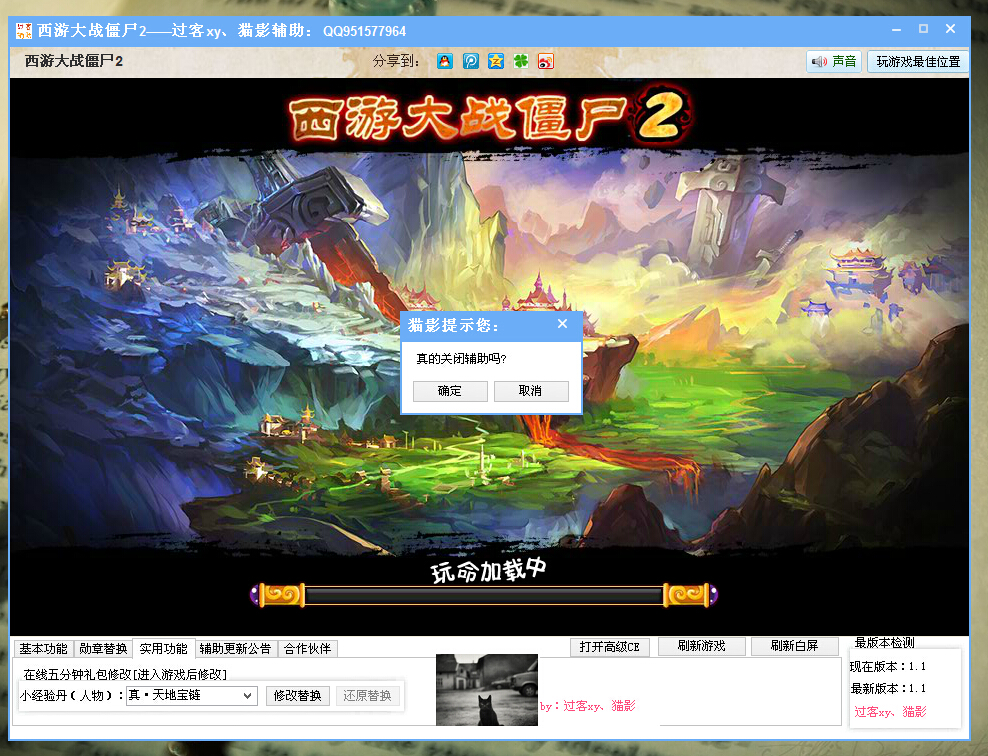The width and height of the screenshot is (988, 756).
Task: Share to QQ penguin icon
Action: coord(445,61)
